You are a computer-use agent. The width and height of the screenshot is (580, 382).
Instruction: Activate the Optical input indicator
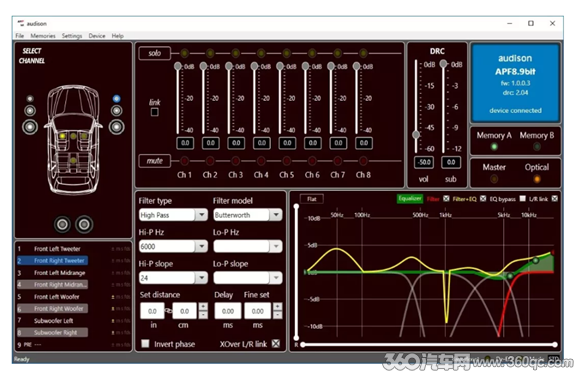tap(537, 179)
